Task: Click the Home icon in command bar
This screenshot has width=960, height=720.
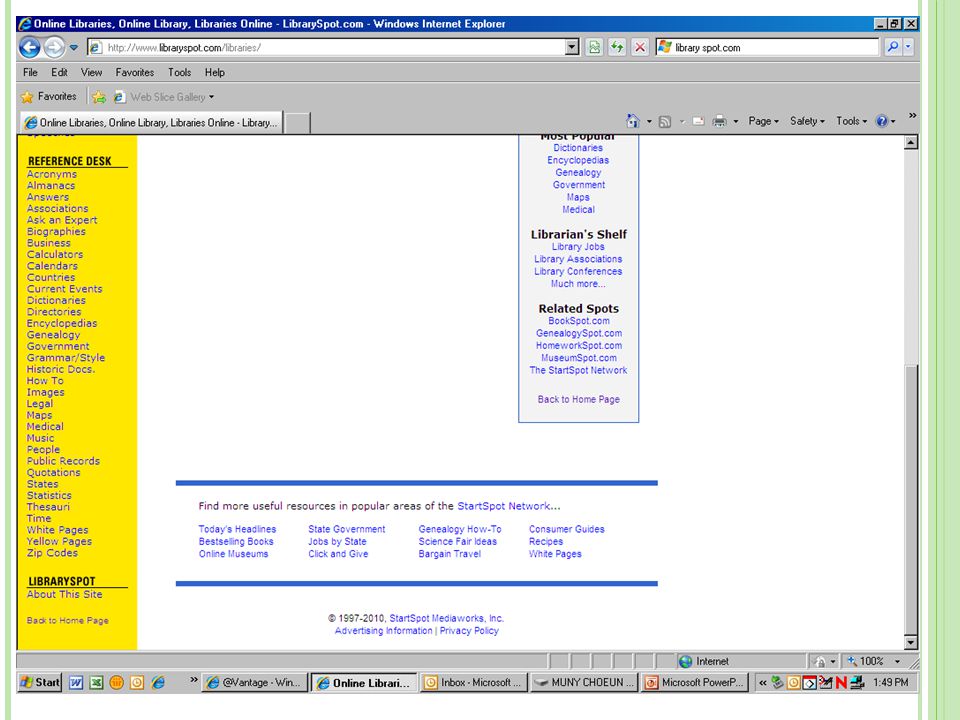Action: (x=632, y=121)
